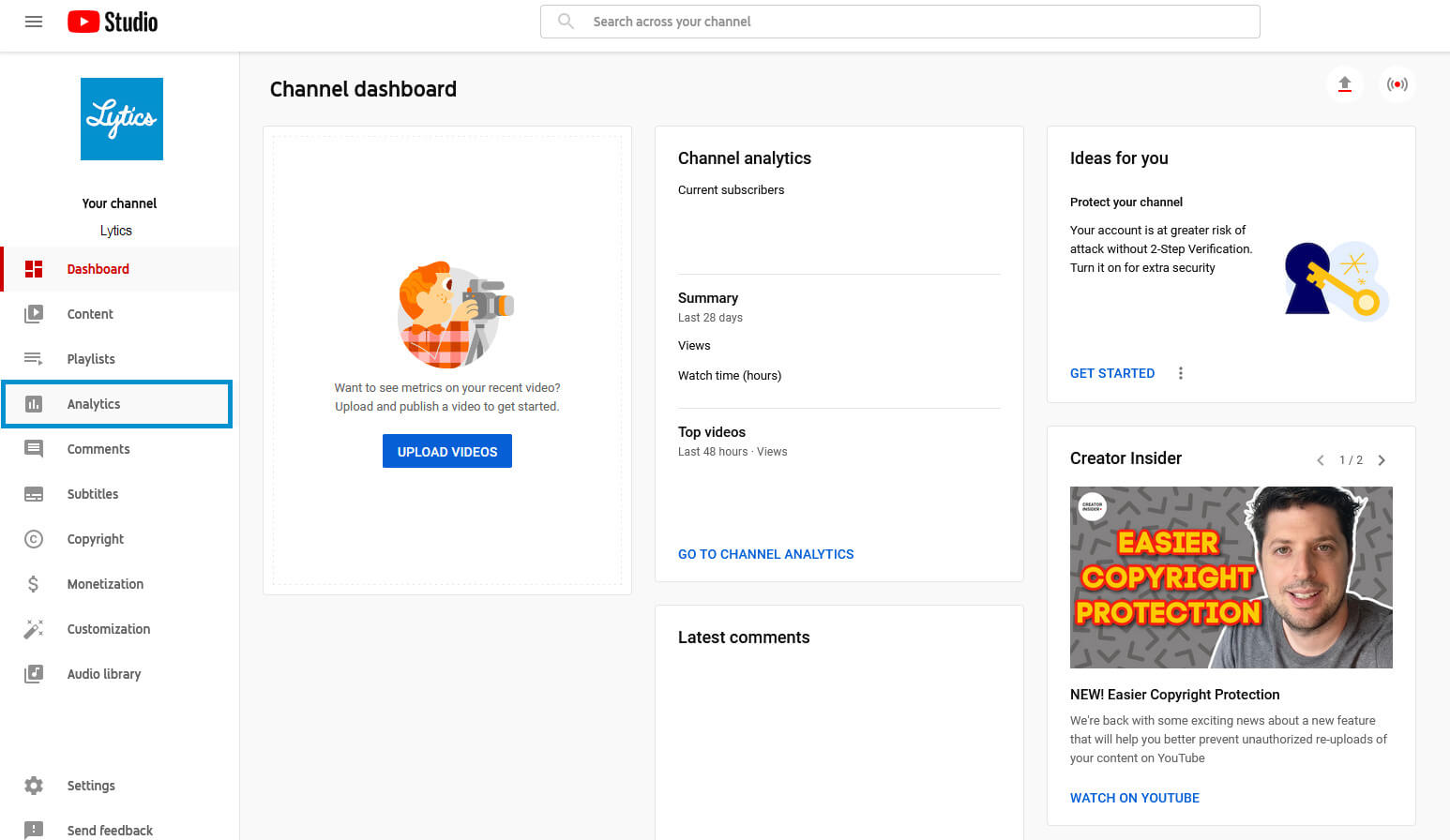This screenshot has height=840, width=1450.
Task: Open the WATCH ON YOUTUBE link
Action: coord(1135,798)
